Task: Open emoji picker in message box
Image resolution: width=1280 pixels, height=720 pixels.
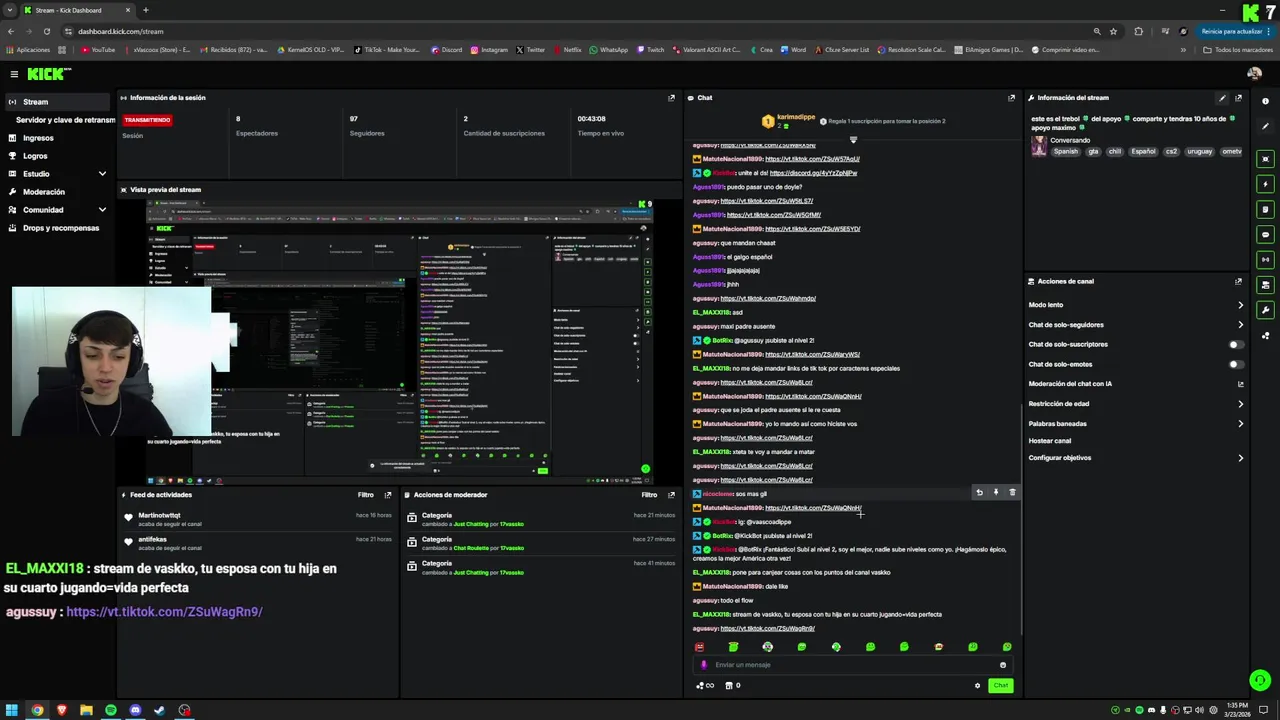Action: [1003, 665]
